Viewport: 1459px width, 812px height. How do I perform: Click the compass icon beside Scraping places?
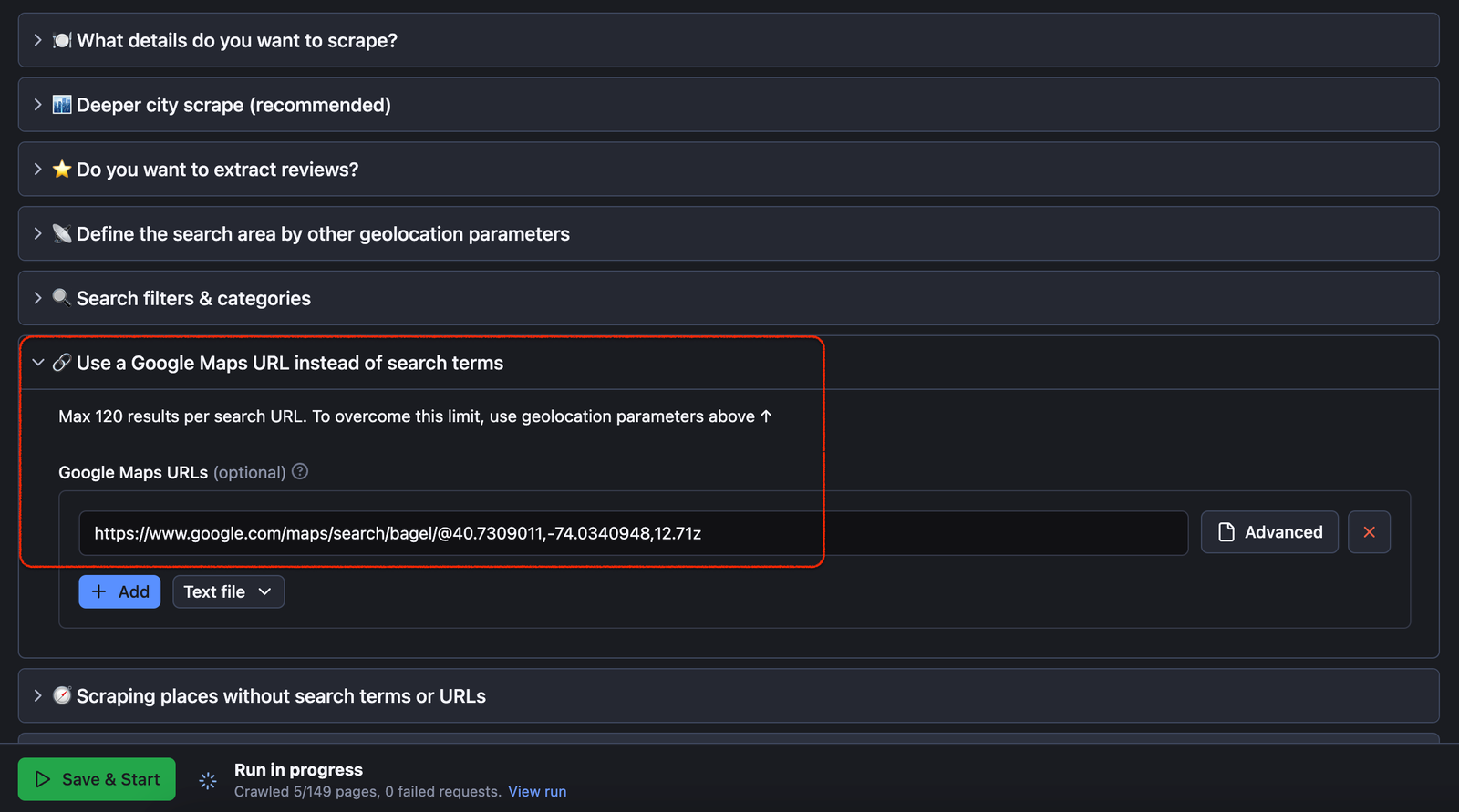(62, 695)
